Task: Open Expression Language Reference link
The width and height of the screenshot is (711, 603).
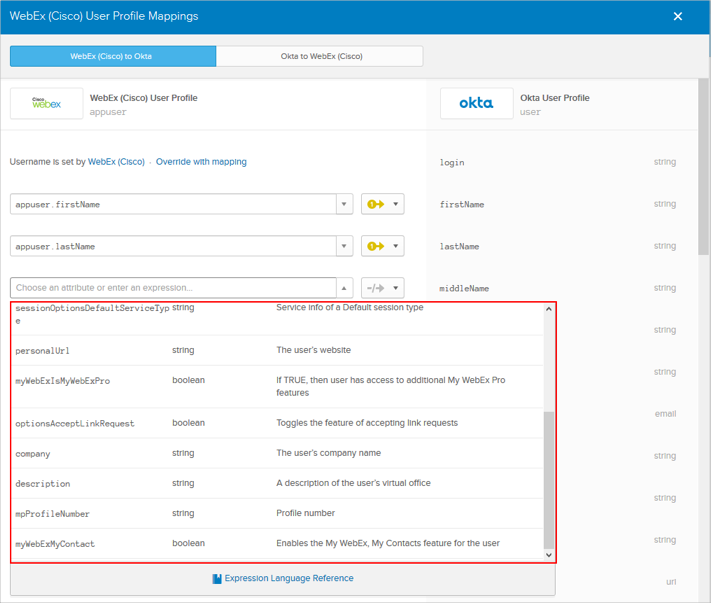Action: (288, 578)
